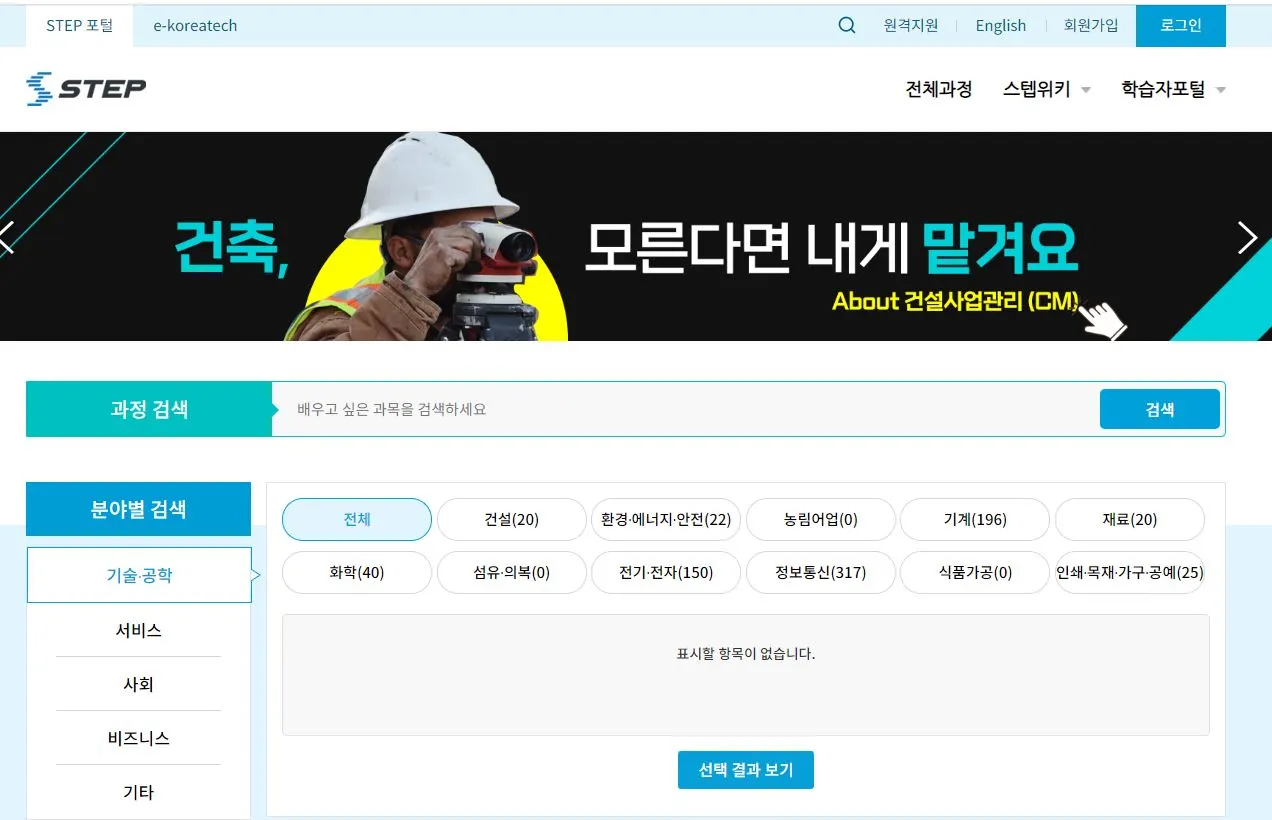Click the STEP logo to go home

[x=85, y=89]
